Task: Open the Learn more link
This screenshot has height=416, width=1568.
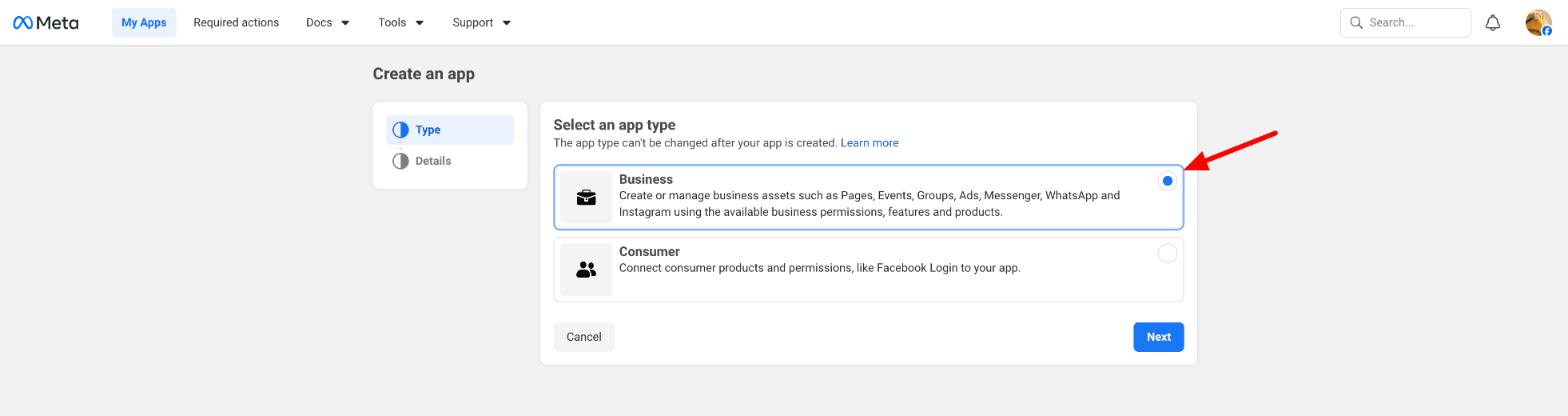Action: click(x=869, y=143)
